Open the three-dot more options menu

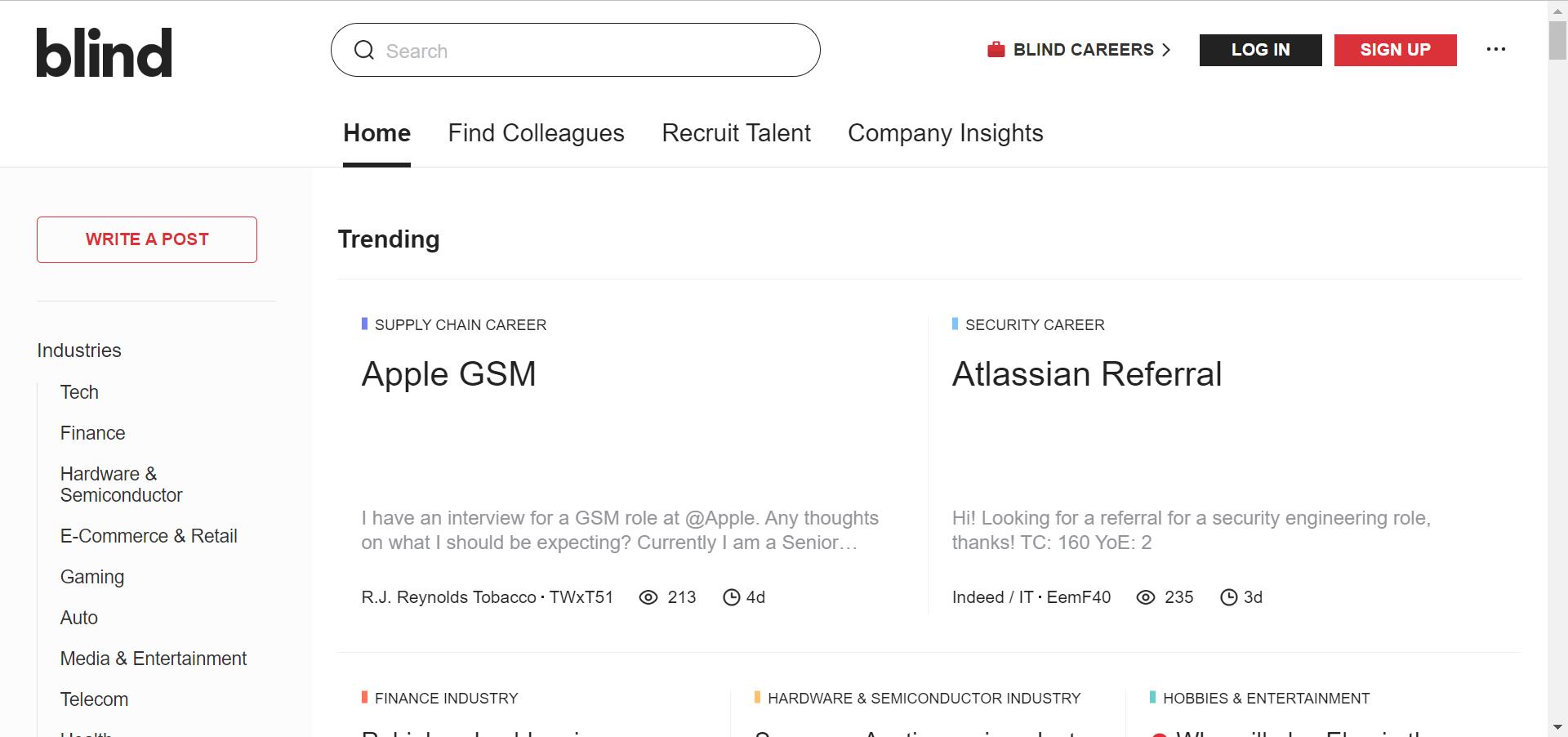click(1495, 50)
